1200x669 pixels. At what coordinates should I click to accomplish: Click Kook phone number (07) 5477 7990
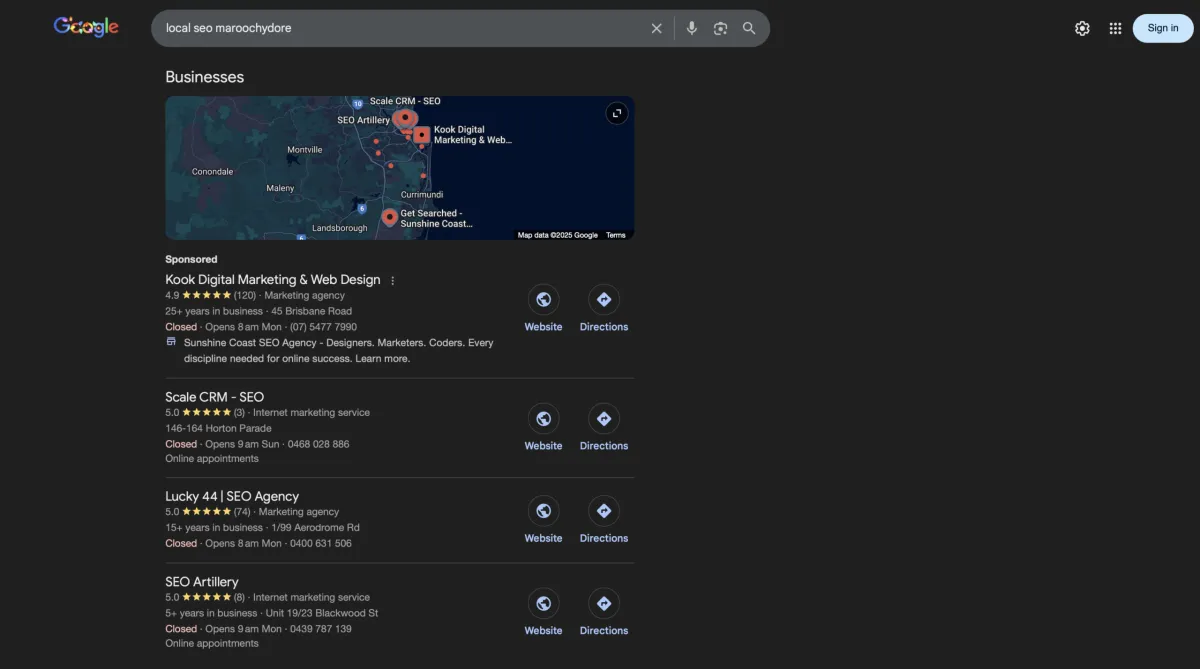(x=323, y=327)
